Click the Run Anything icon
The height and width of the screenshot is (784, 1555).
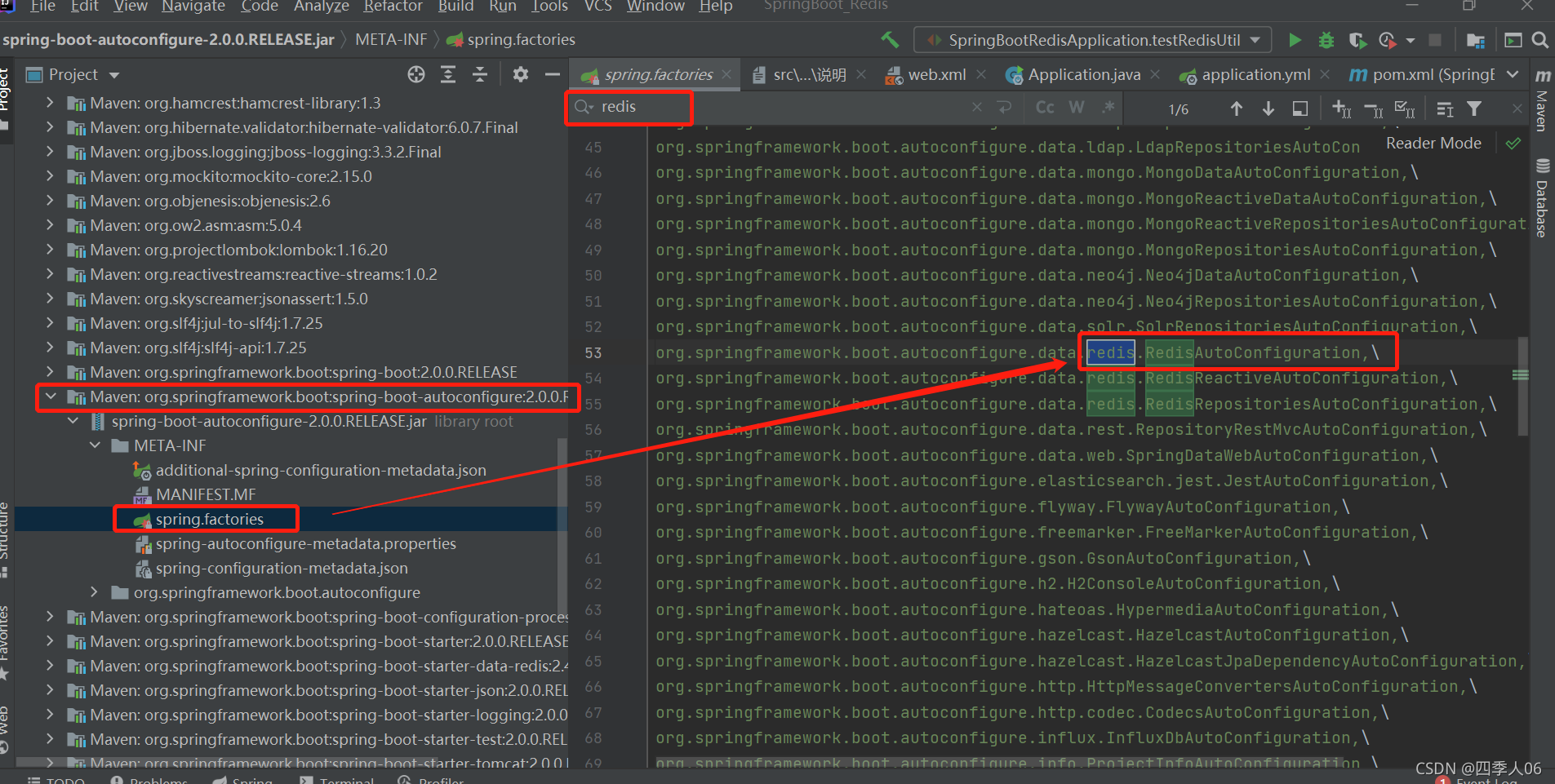click(1513, 40)
